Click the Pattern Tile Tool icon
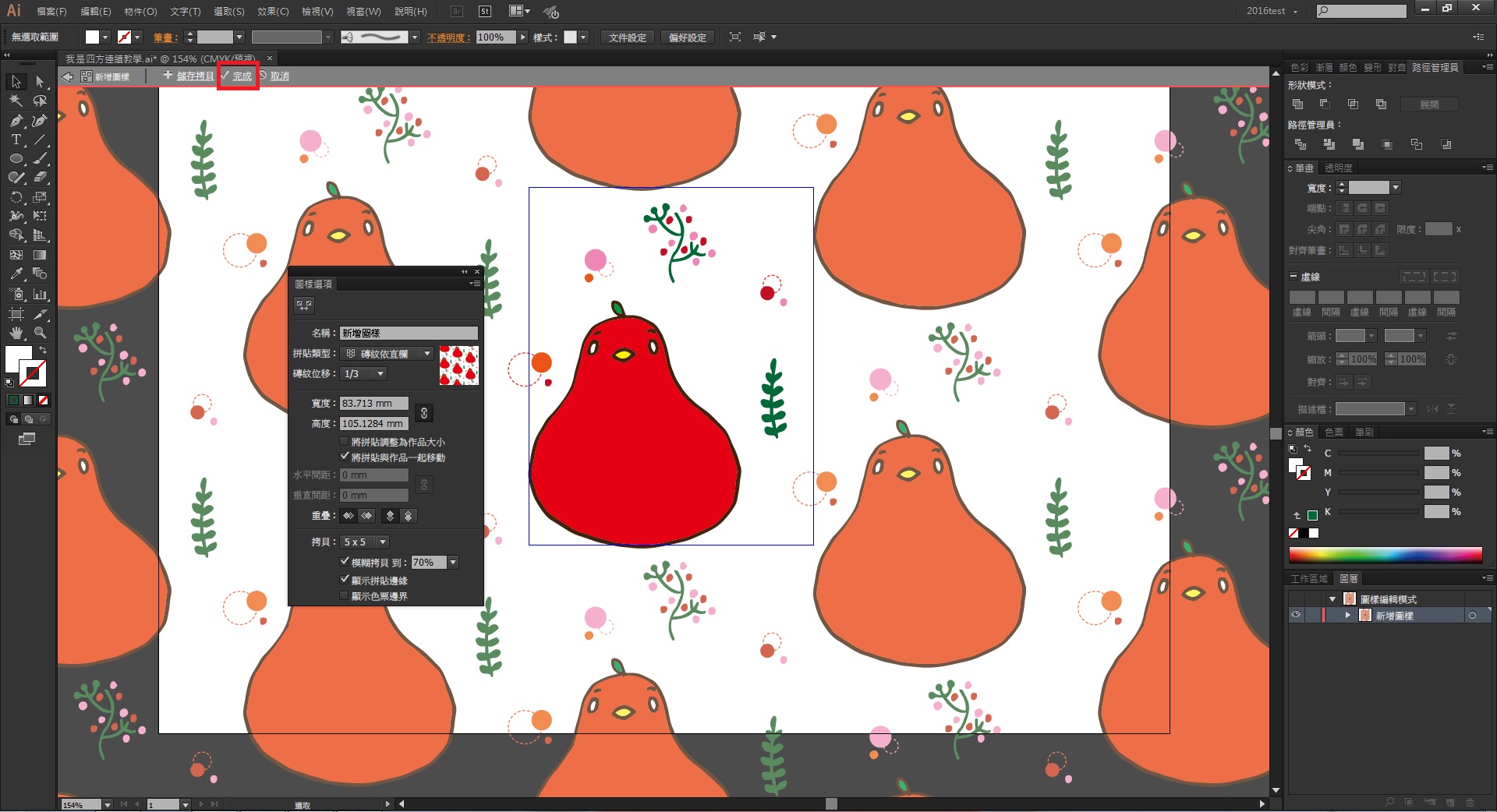This screenshot has height=812, width=1497. [304, 305]
